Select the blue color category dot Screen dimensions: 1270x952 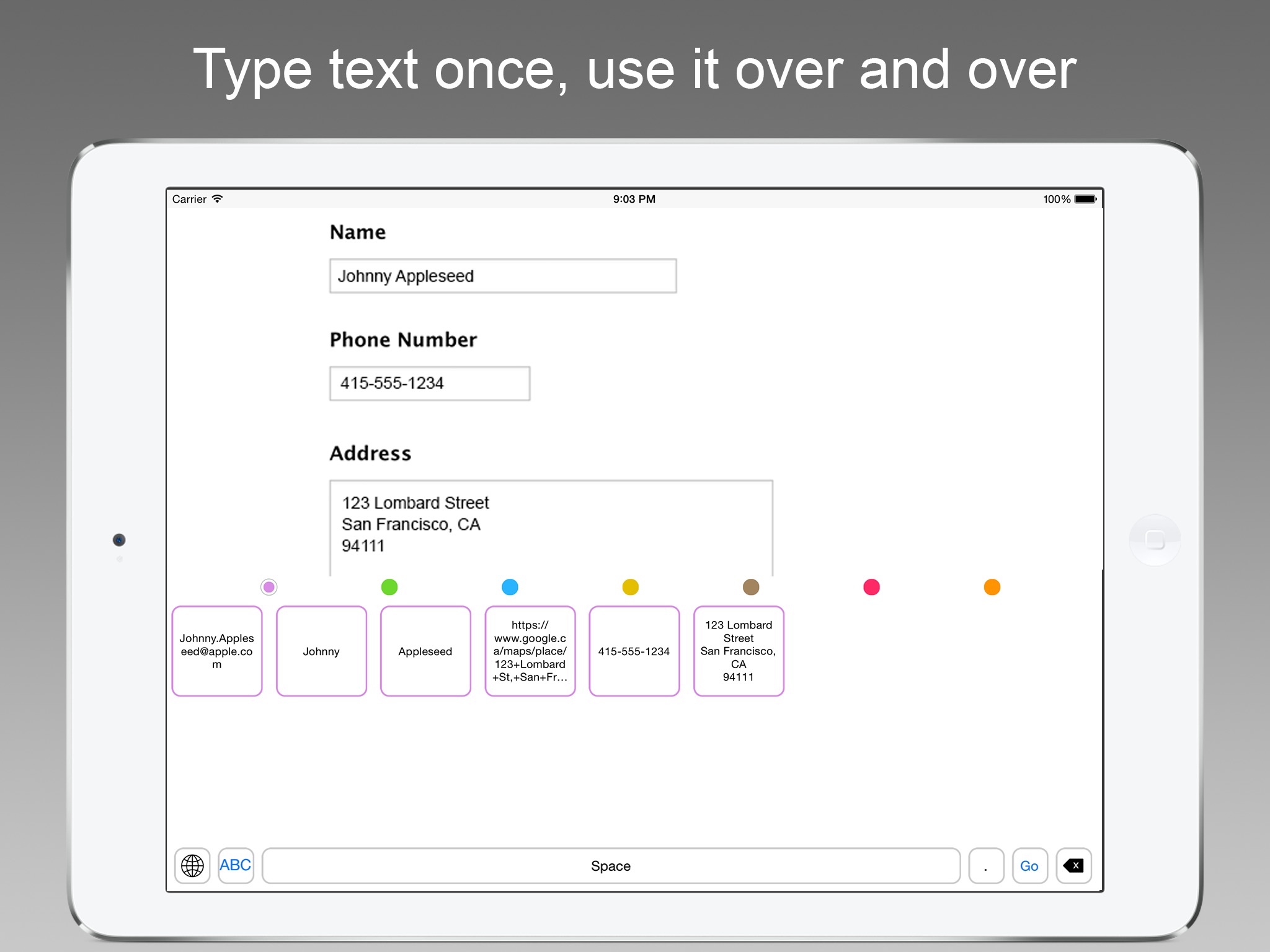pyautogui.click(x=510, y=587)
